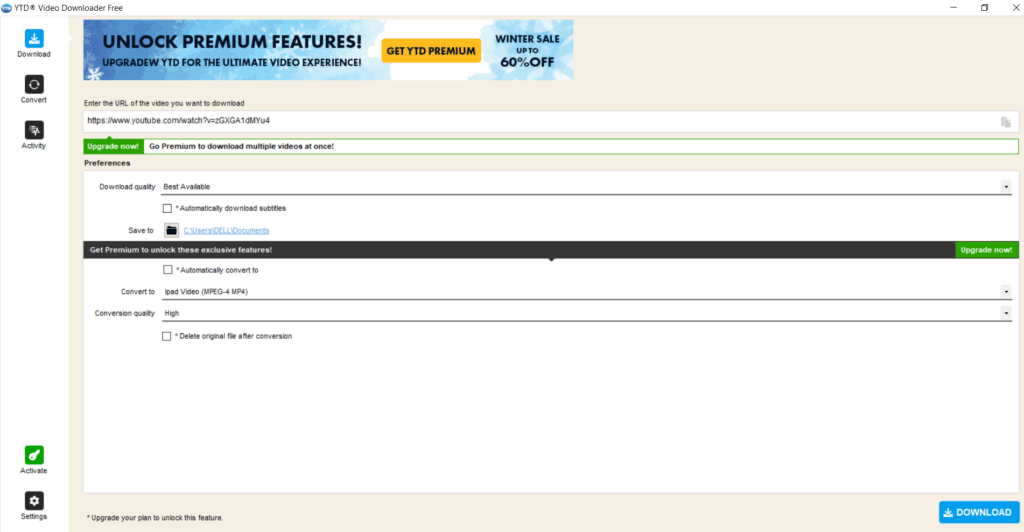
Task: Expand the Download quality dropdown
Action: click(1006, 186)
